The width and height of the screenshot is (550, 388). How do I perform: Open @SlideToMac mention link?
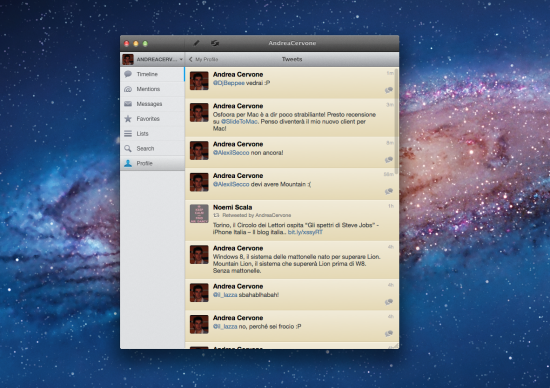tap(239, 121)
